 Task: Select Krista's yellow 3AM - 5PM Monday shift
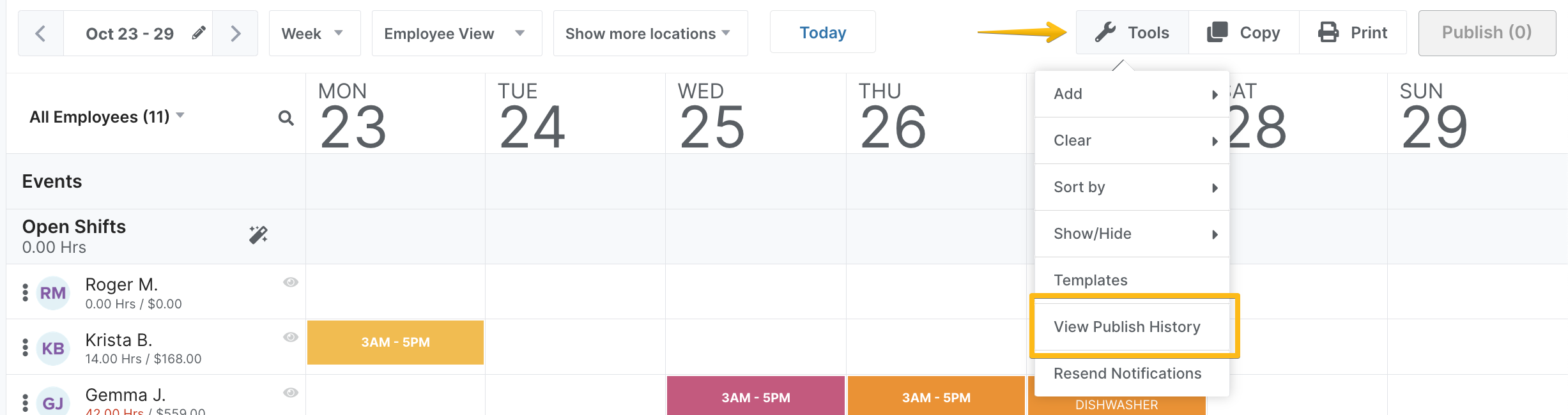(x=396, y=342)
